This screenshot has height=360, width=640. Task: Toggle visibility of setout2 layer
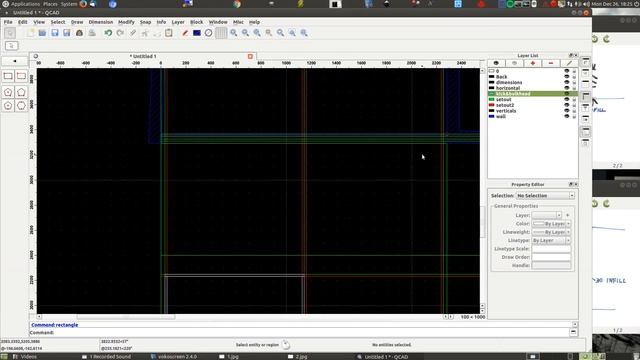coord(567,105)
